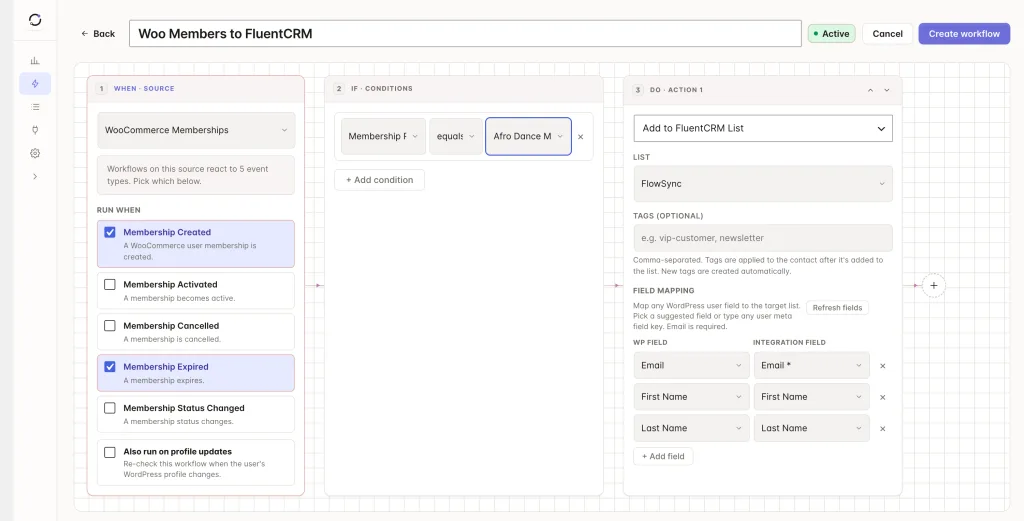Click the FIELD MAPPING heading

click(x=664, y=291)
